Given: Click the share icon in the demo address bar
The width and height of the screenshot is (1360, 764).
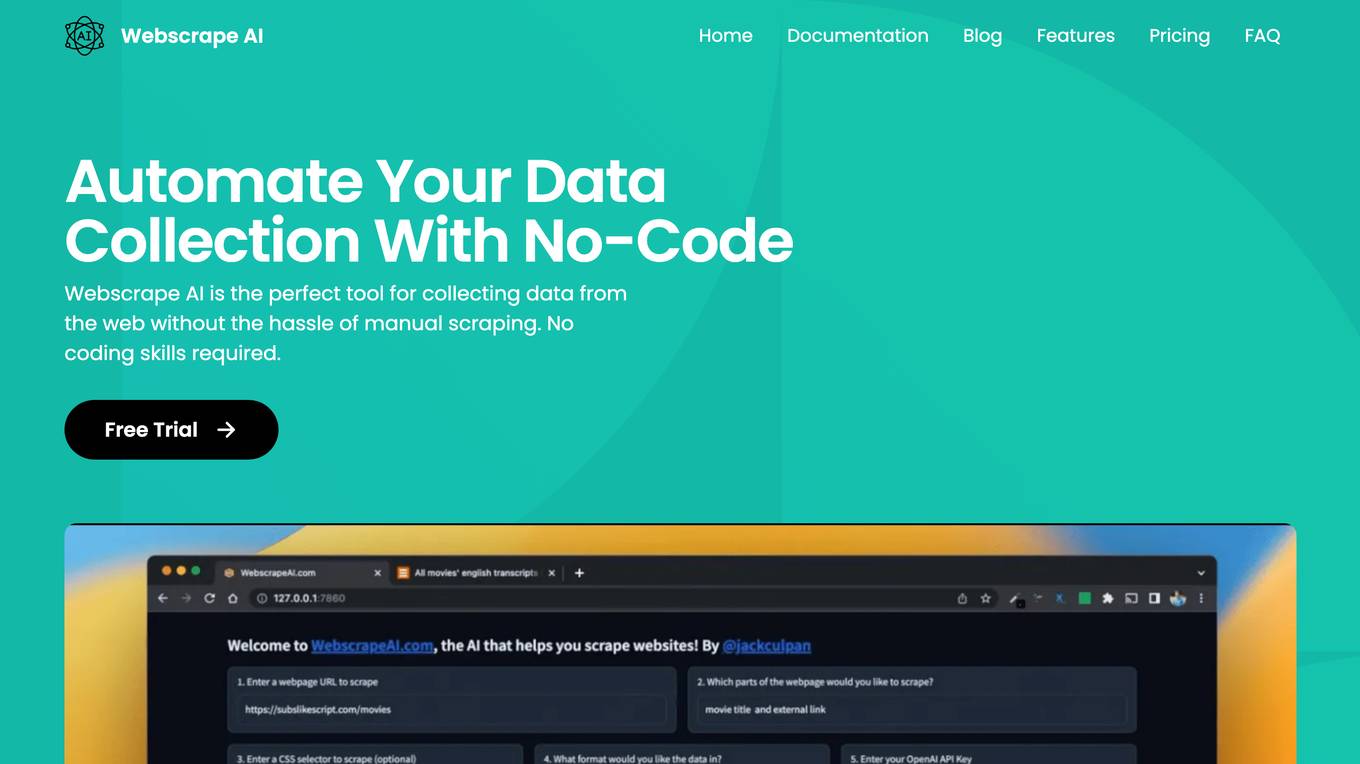Looking at the screenshot, I should point(962,599).
